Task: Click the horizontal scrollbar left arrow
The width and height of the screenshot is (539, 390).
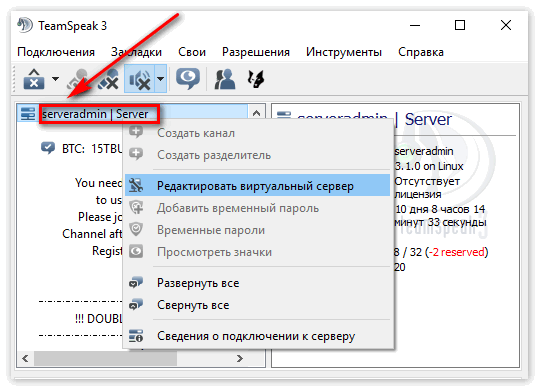Action: (25, 359)
